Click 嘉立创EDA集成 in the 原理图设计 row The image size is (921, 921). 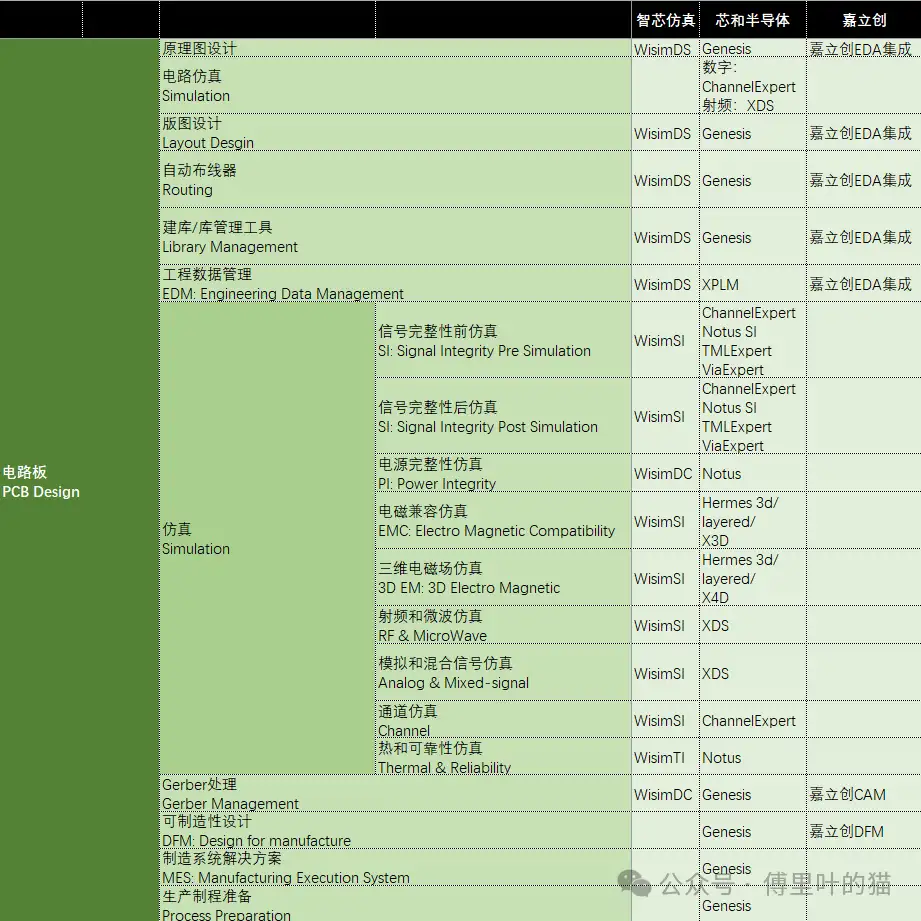(863, 49)
